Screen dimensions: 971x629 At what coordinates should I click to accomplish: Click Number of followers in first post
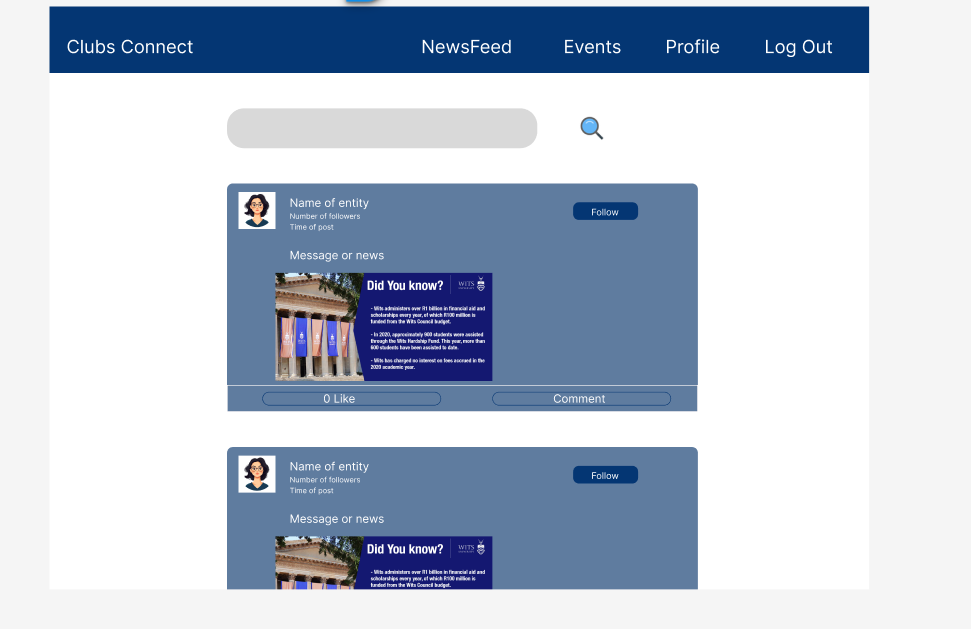click(x=324, y=216)
